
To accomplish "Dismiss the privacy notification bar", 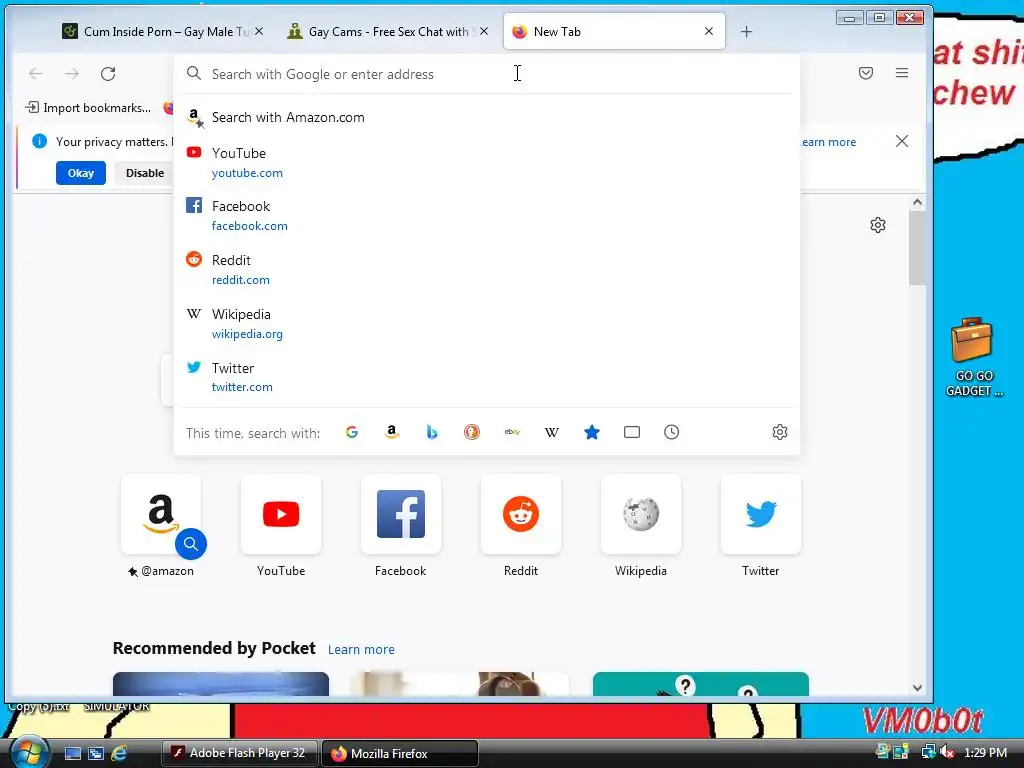I will click(x=902, y=141).
